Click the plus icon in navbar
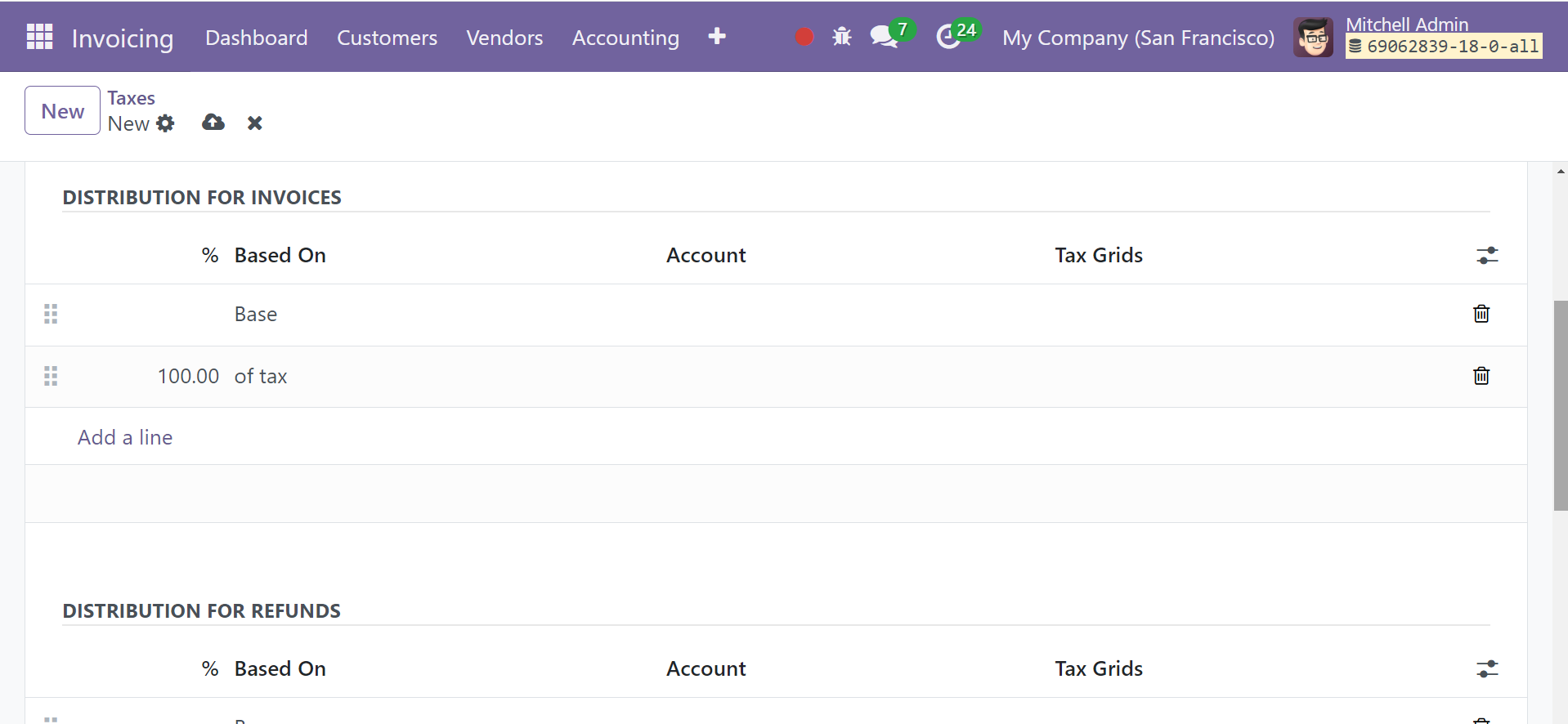 (x=717, y=36)
